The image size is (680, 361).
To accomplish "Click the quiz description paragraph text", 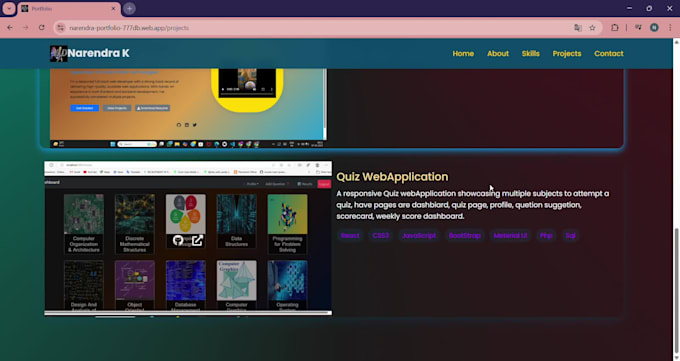I will pyautogui.click(x=473, y=205).
